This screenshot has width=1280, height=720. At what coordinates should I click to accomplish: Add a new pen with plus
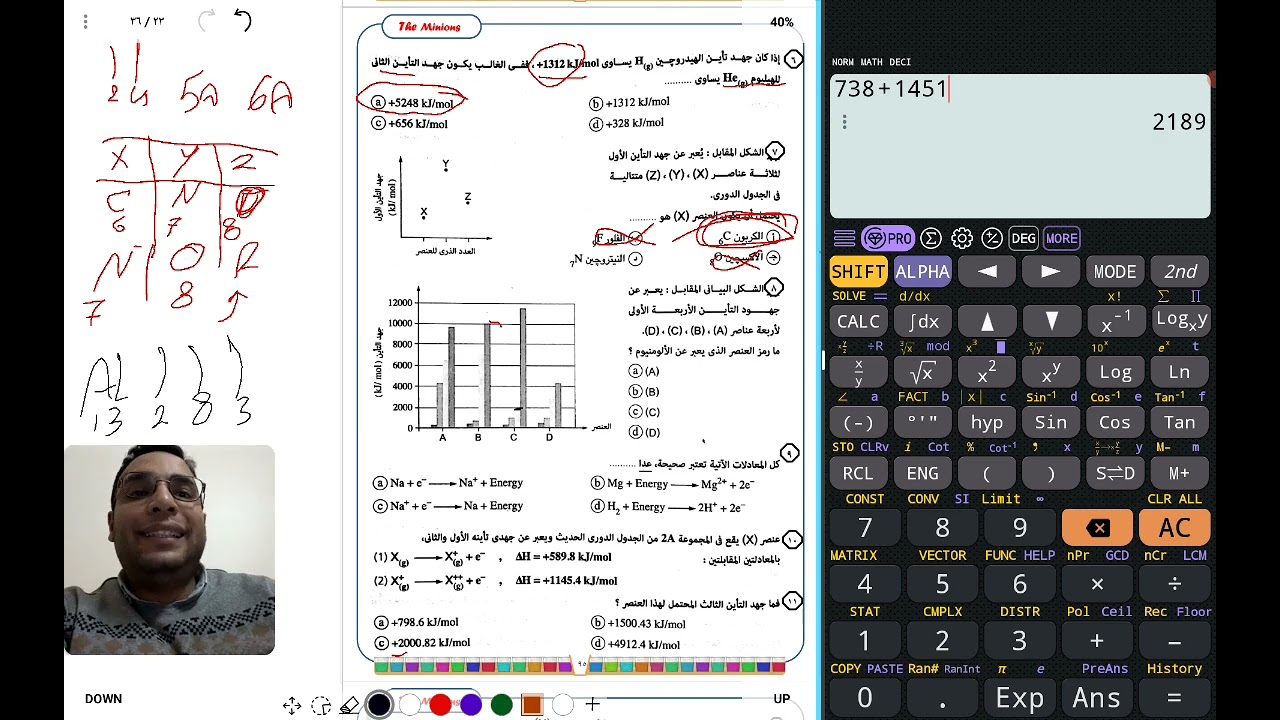click(592, 705)
